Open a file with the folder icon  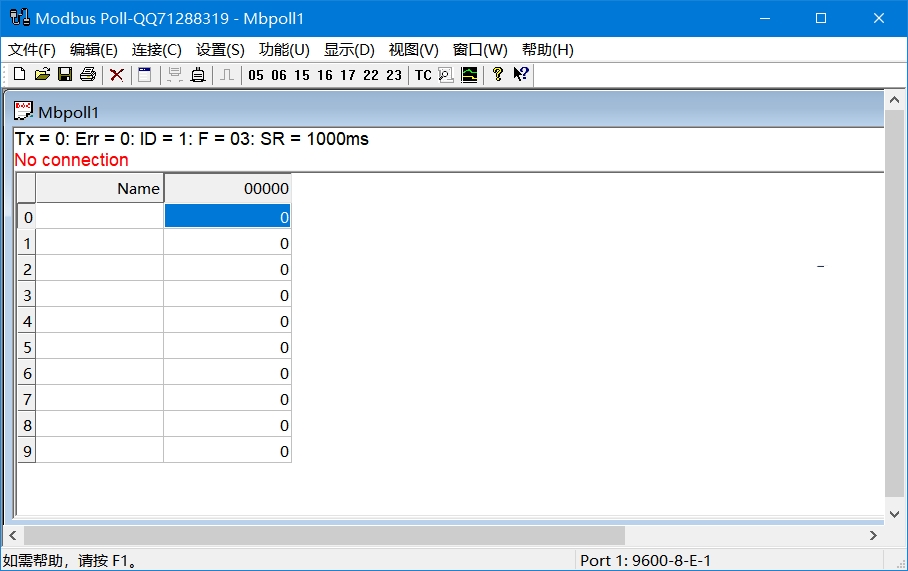tap(42, 75)
